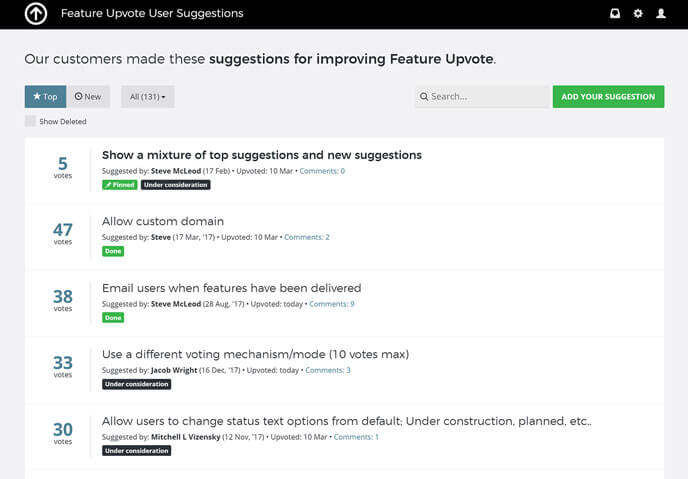688x479 pixels.
Task: Open the inbox tray icon
Action: (615, 14)
